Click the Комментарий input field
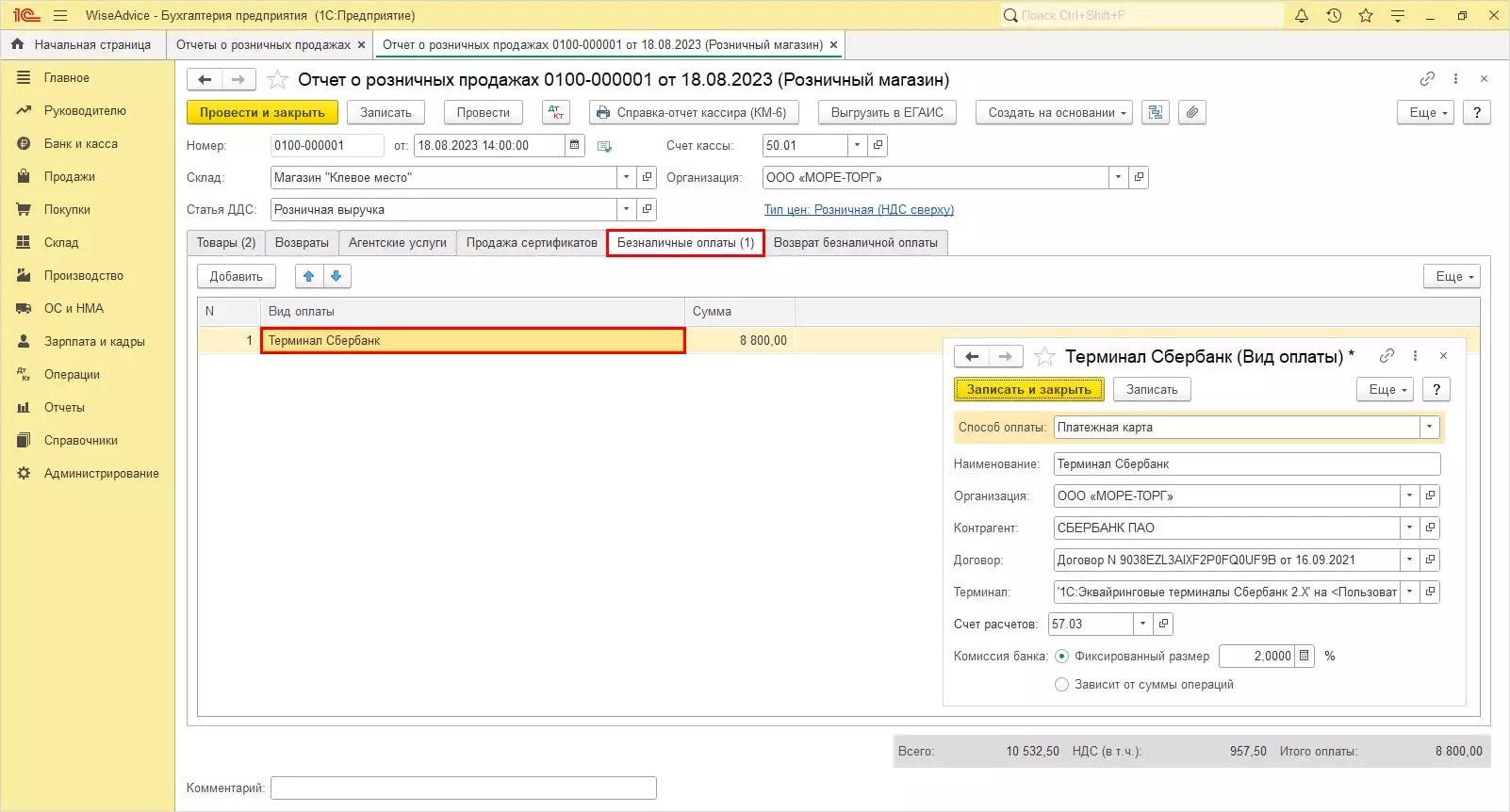Screen dimensions: 1510x812 click(463, 788)
